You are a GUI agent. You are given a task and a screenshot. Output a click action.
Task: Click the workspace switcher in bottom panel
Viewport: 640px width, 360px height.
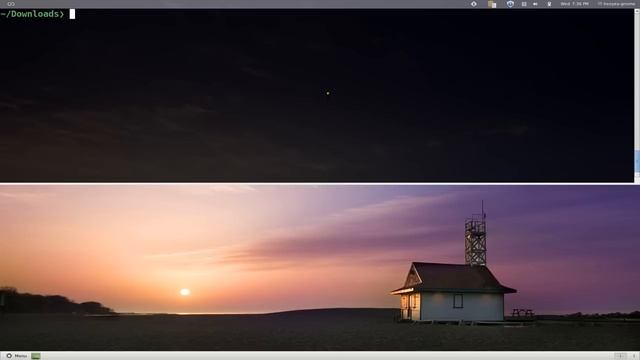click(620, 356)
